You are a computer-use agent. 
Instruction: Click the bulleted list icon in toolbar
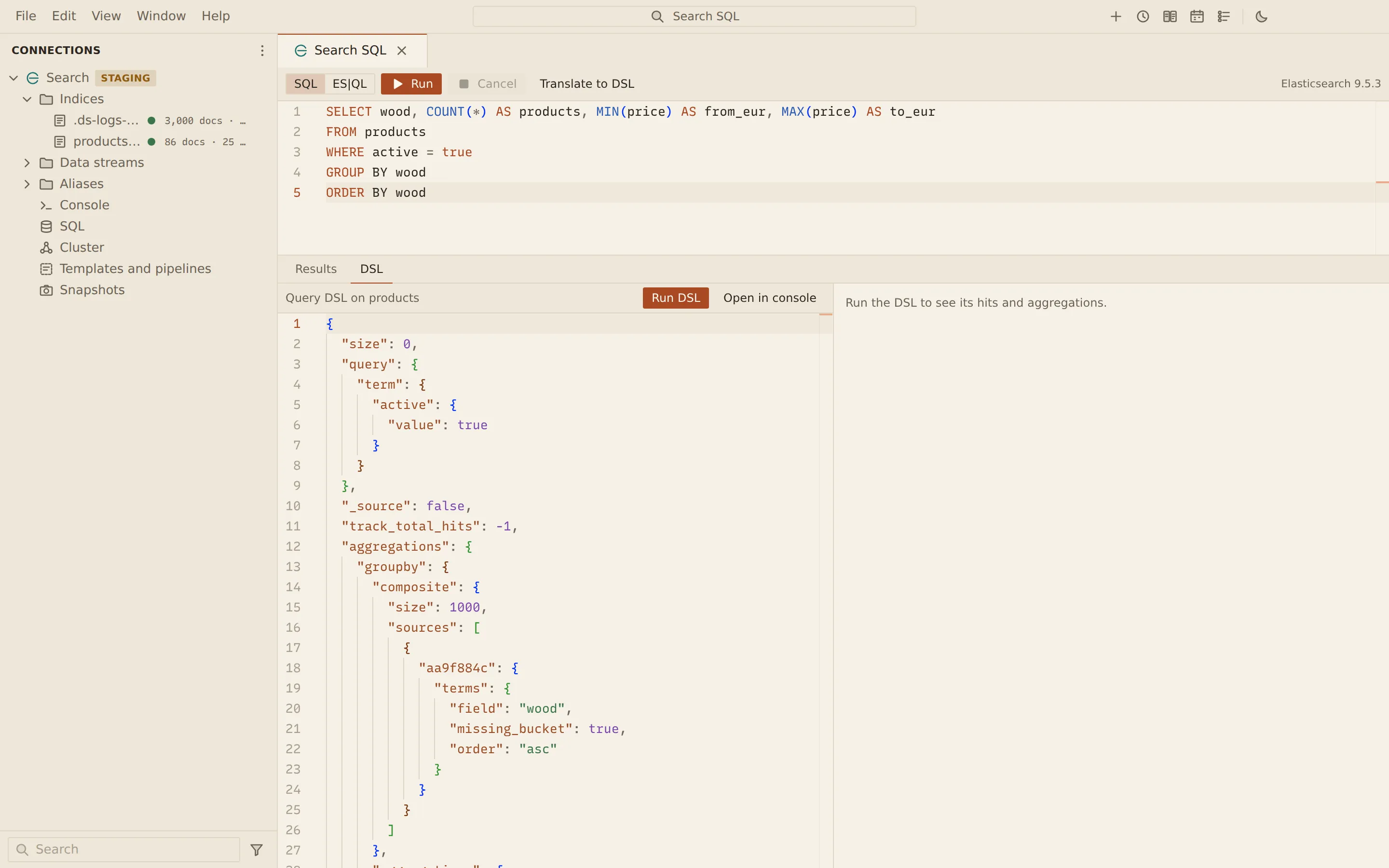tap(1223, 17)
